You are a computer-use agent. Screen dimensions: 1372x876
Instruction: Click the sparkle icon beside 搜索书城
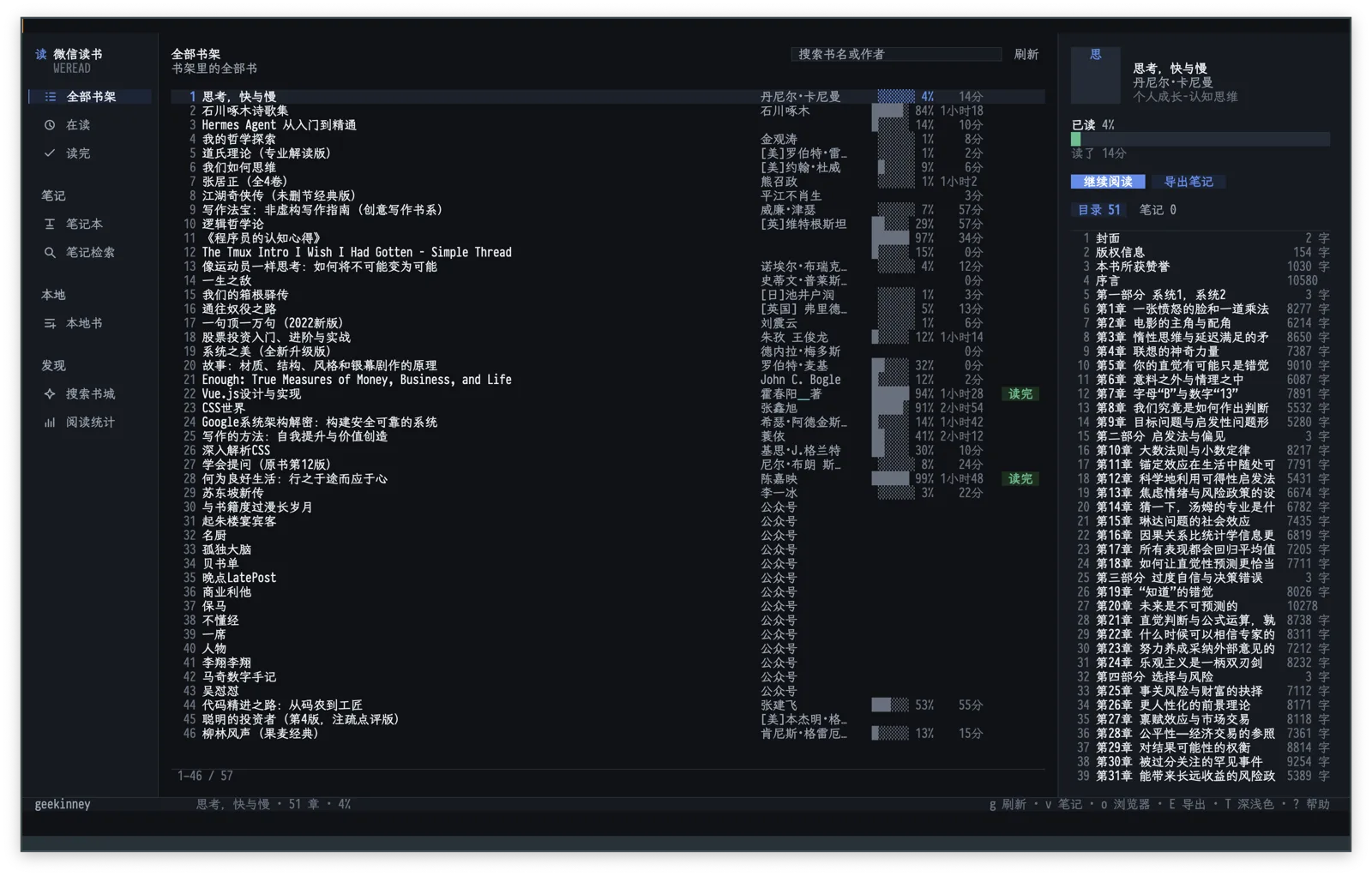[50, 393]
